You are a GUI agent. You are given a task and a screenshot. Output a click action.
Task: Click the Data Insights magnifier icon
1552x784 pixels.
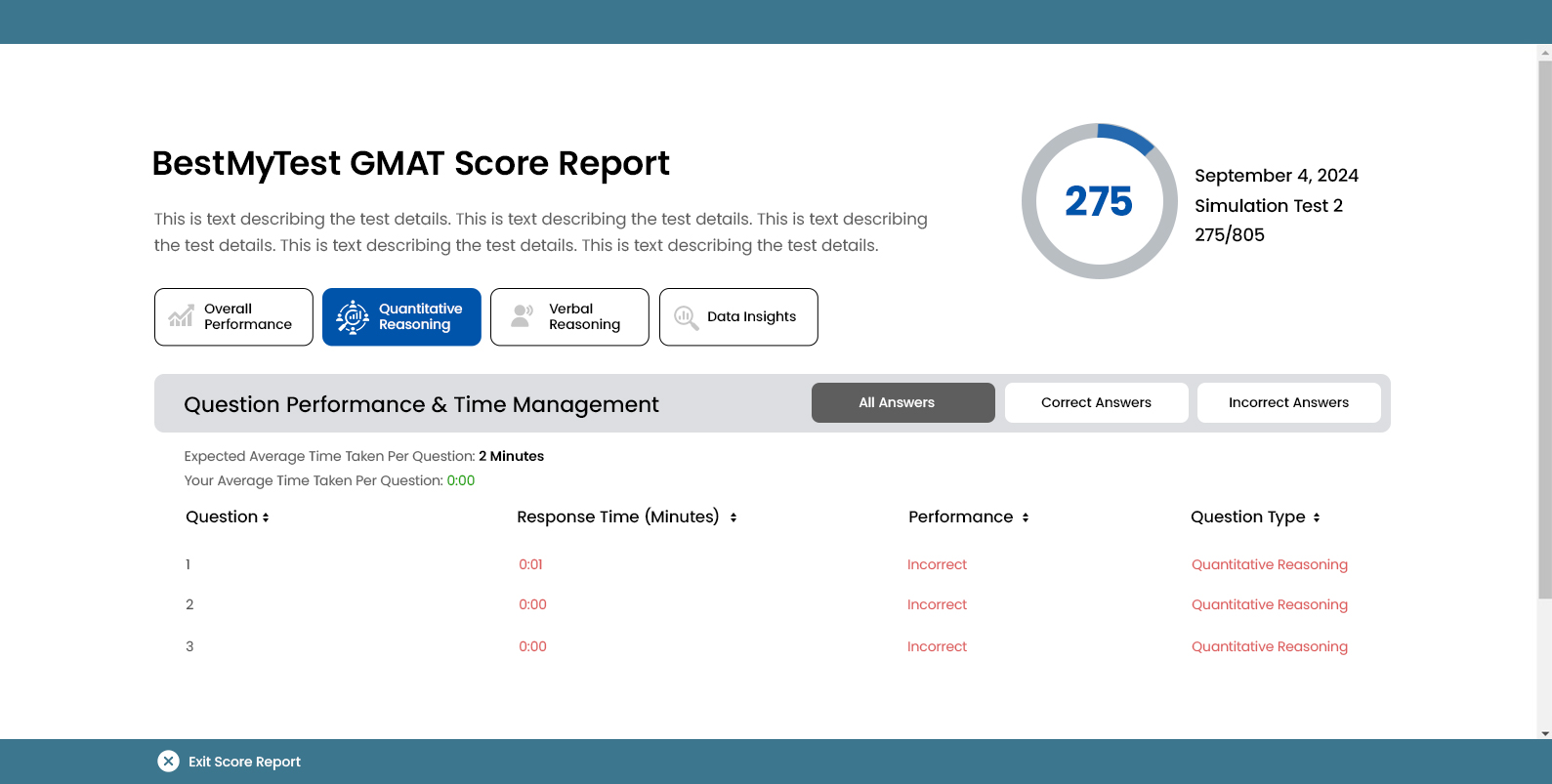pyautogui.click(x=687, y=317)
